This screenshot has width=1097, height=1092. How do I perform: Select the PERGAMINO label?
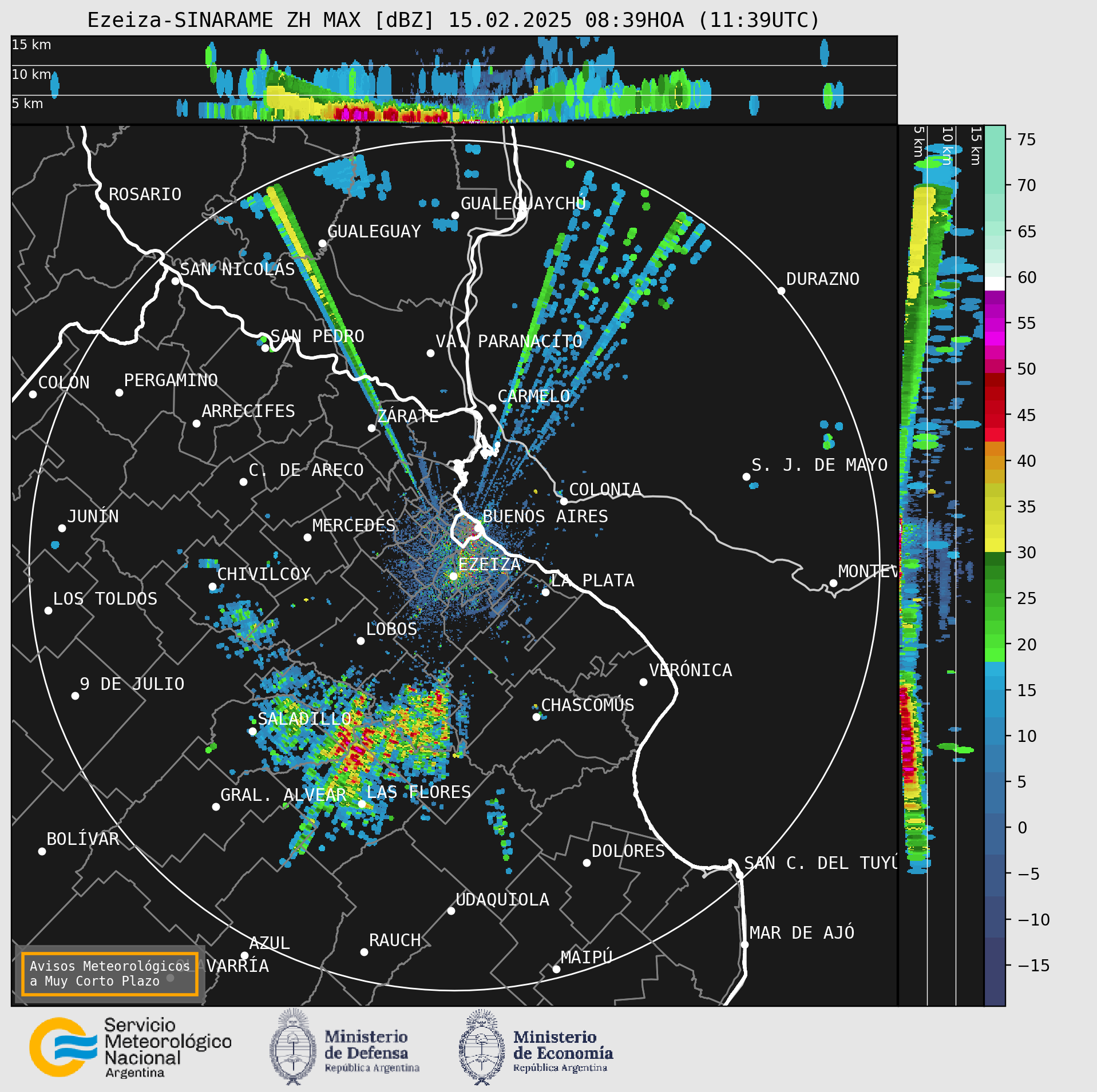[x=171, y=380]
